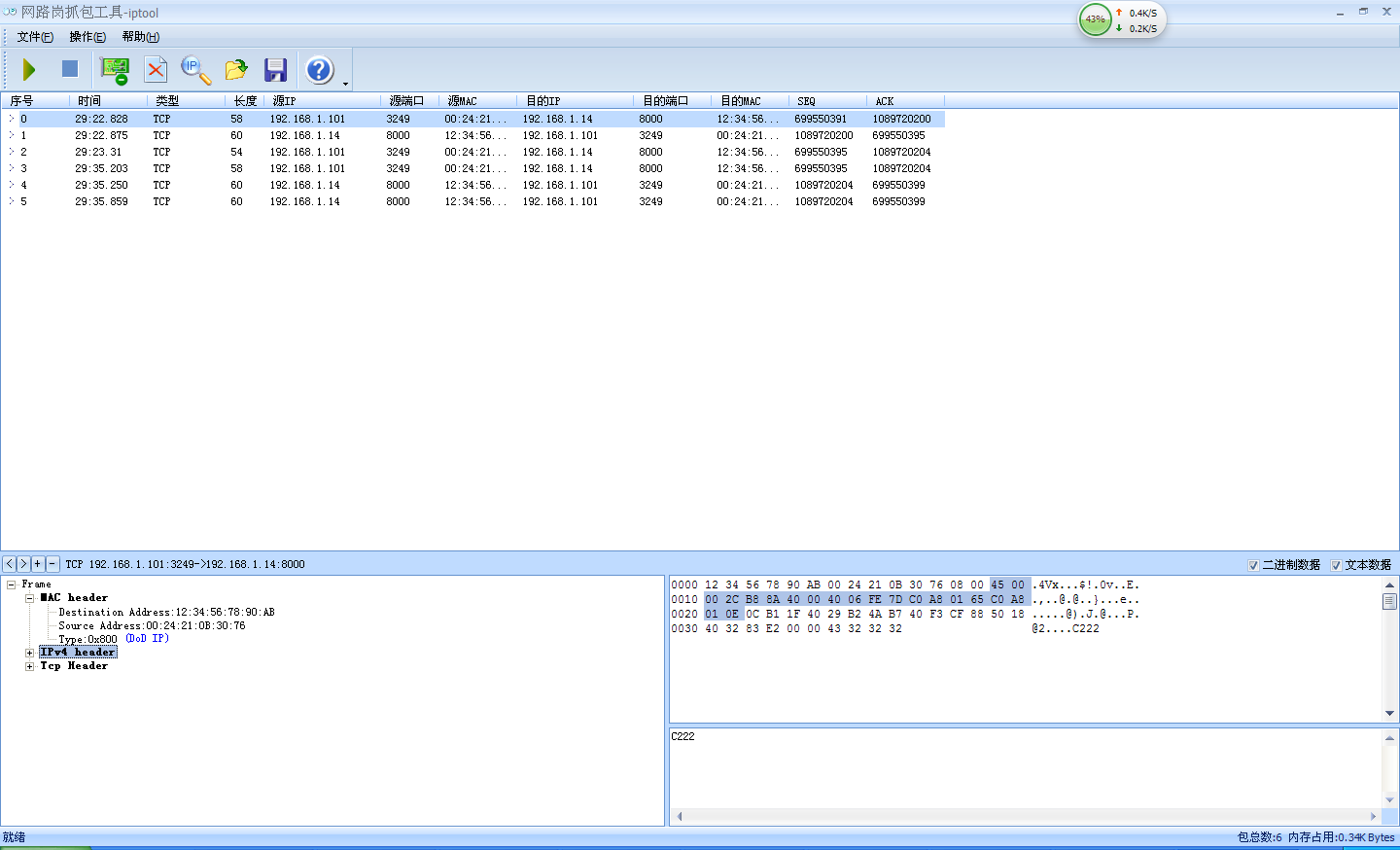Click hex panel scrollbar down arrow
The image size is (1400, 850).
pyautogui.click(x=1389, y=714)
